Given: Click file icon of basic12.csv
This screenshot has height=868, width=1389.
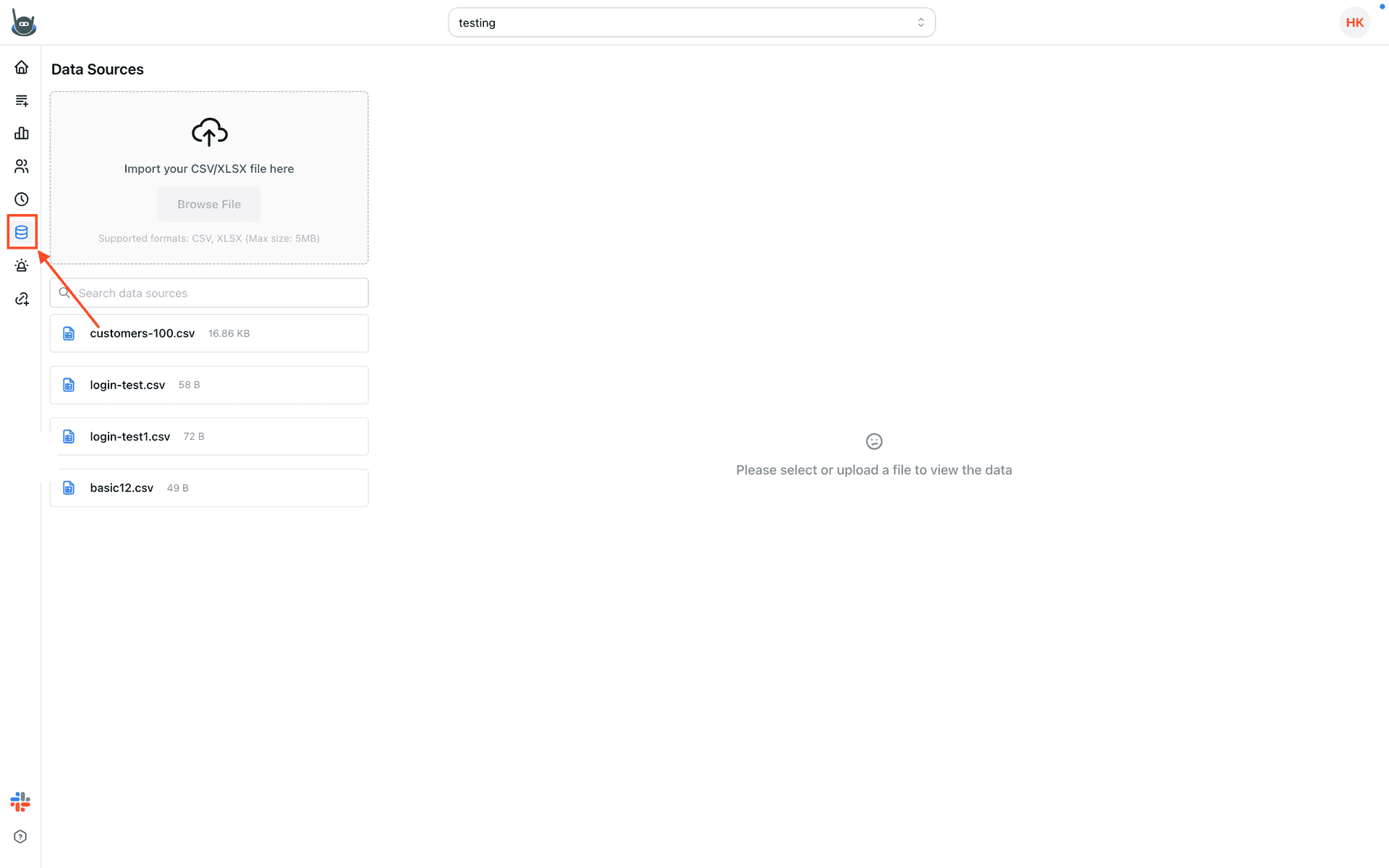Looking at the screenshot, I should click(69, 488).
